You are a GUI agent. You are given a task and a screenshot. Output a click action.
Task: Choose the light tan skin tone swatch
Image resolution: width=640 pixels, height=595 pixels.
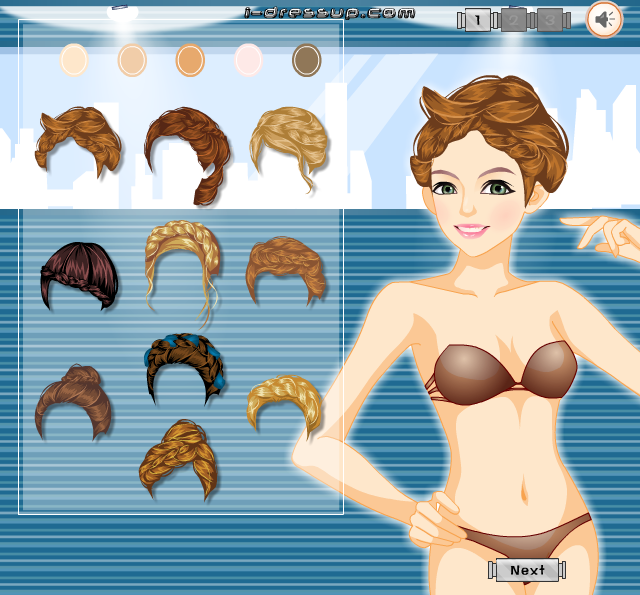(132, 60)
